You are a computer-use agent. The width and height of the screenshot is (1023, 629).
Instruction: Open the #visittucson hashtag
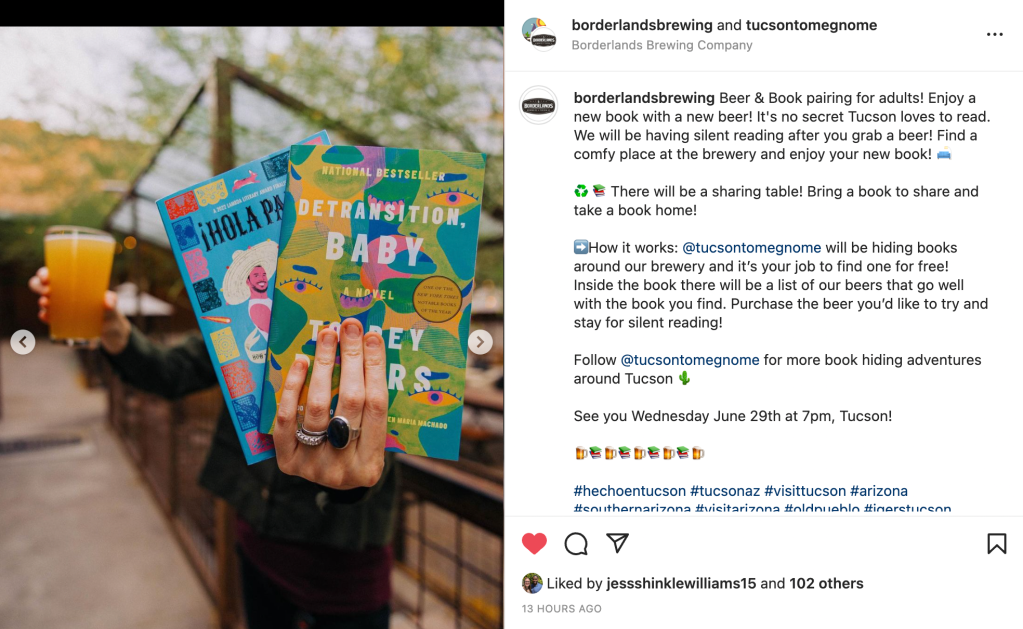[x=805, y=491]
